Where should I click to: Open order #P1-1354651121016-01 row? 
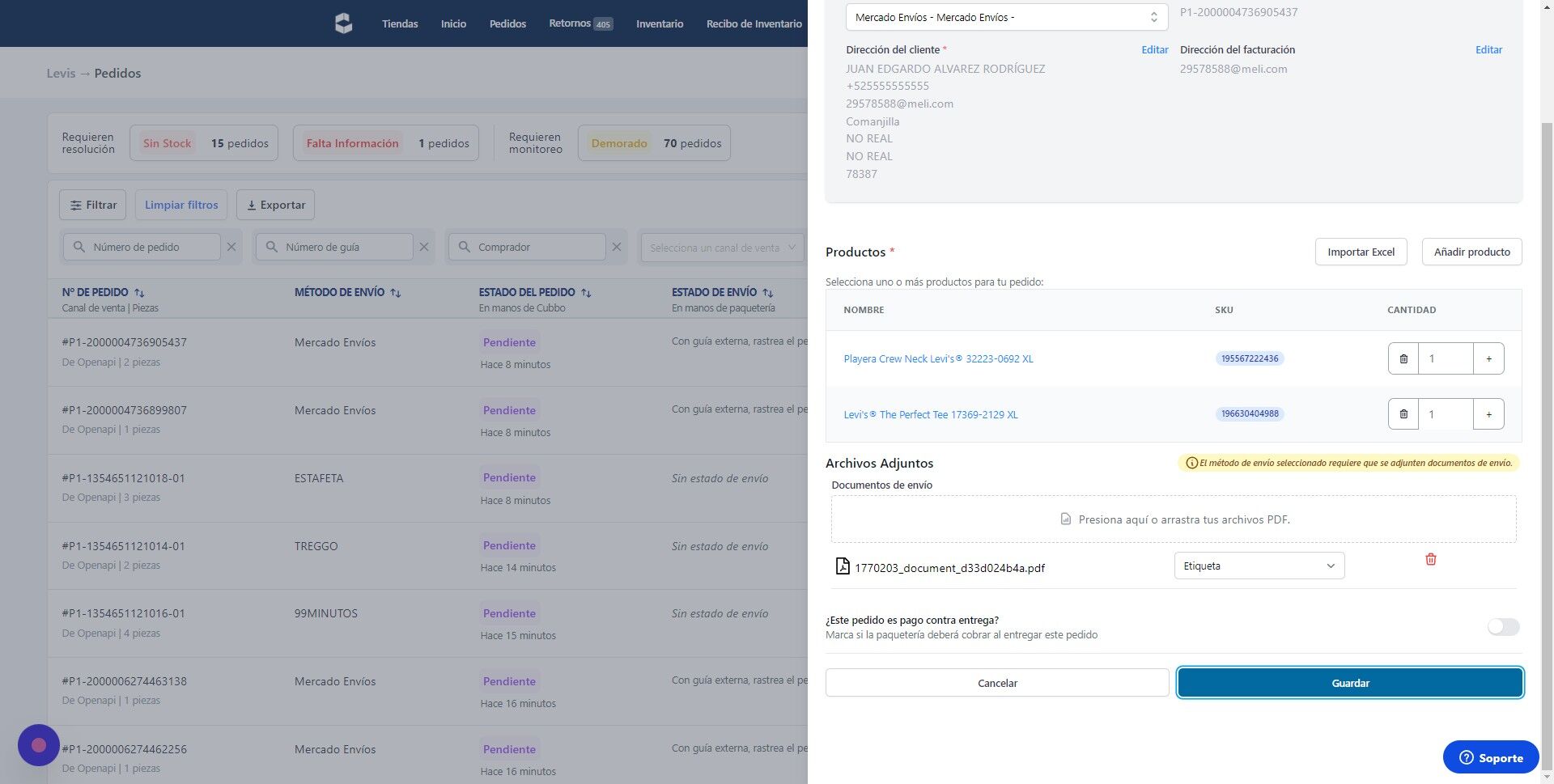click(x=427, y=623)
